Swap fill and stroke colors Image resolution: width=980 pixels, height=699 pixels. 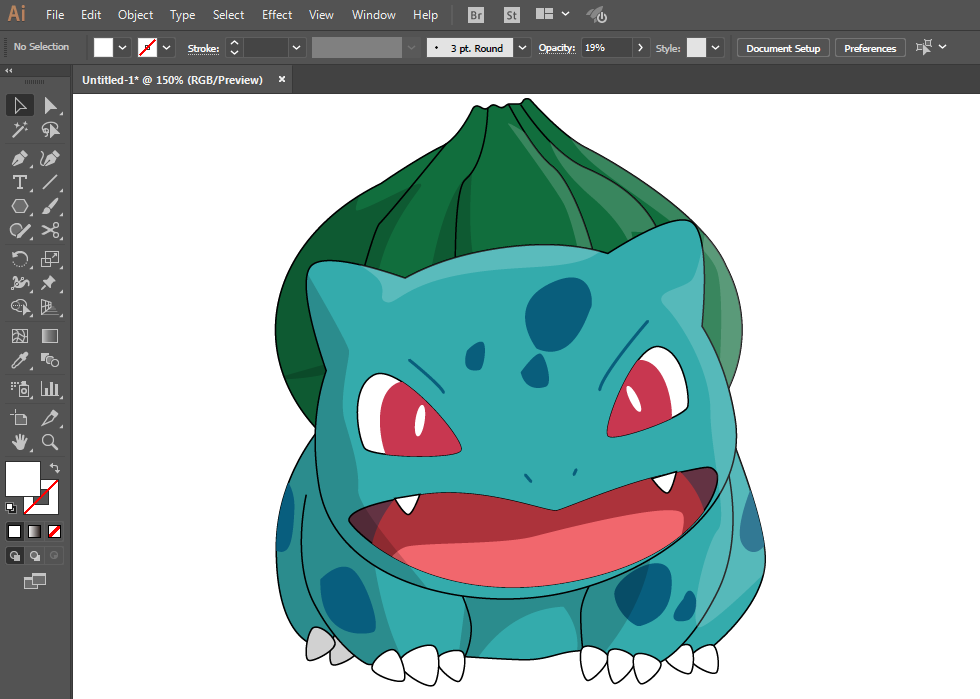tap(55, 468)
